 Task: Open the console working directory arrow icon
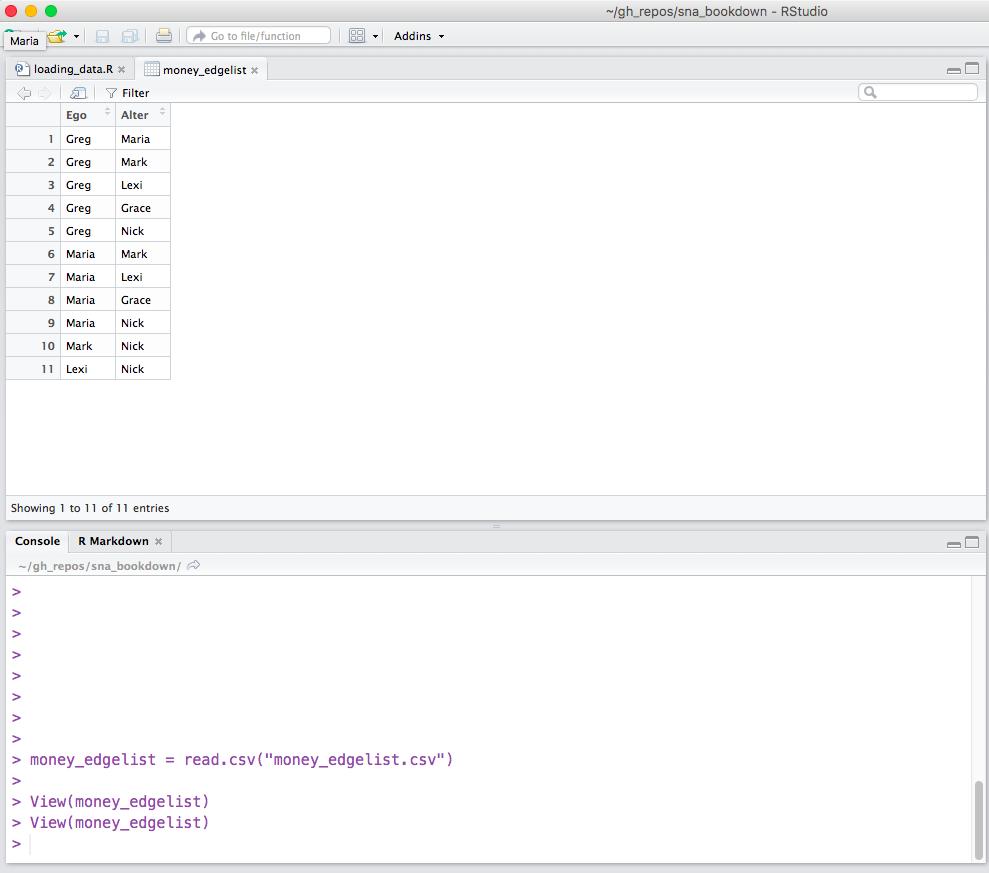pos(194,566)
